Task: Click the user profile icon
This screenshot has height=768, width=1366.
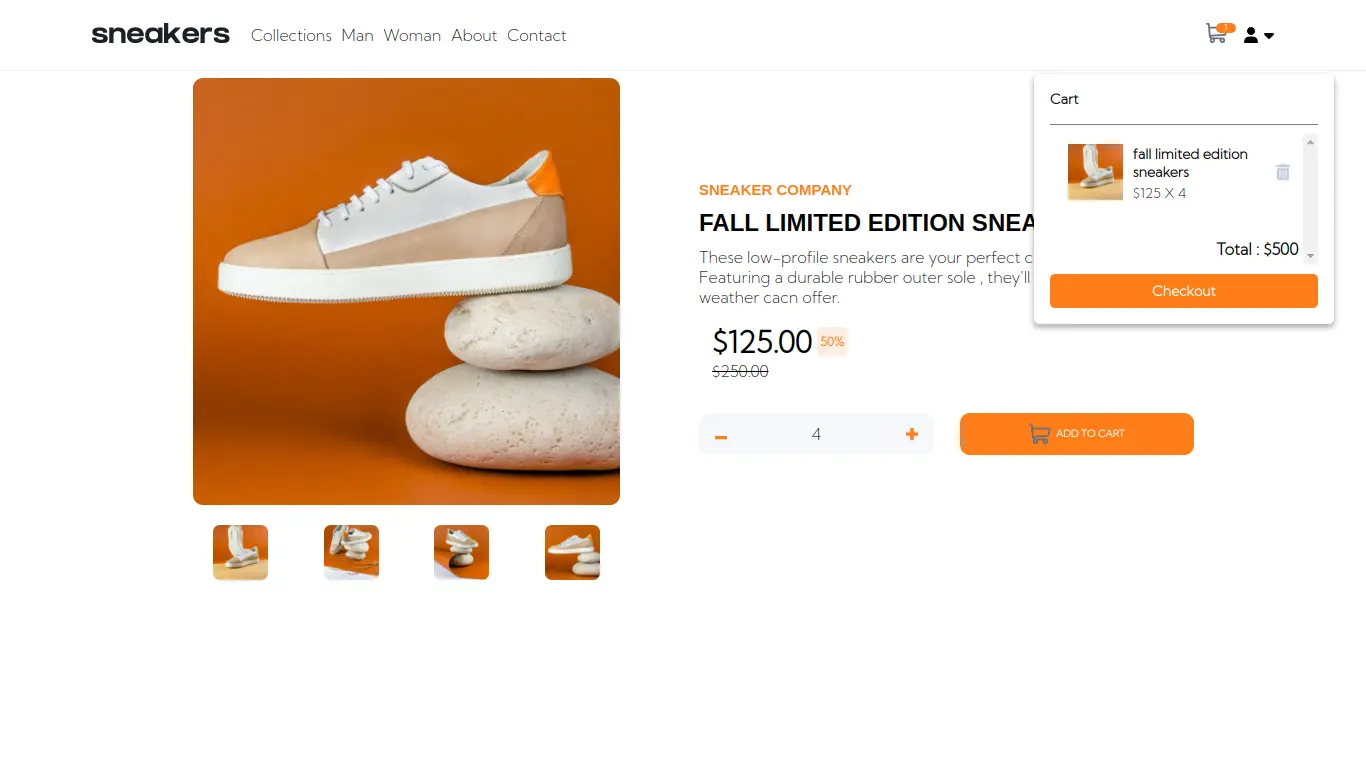Action: pos(1251,36)
